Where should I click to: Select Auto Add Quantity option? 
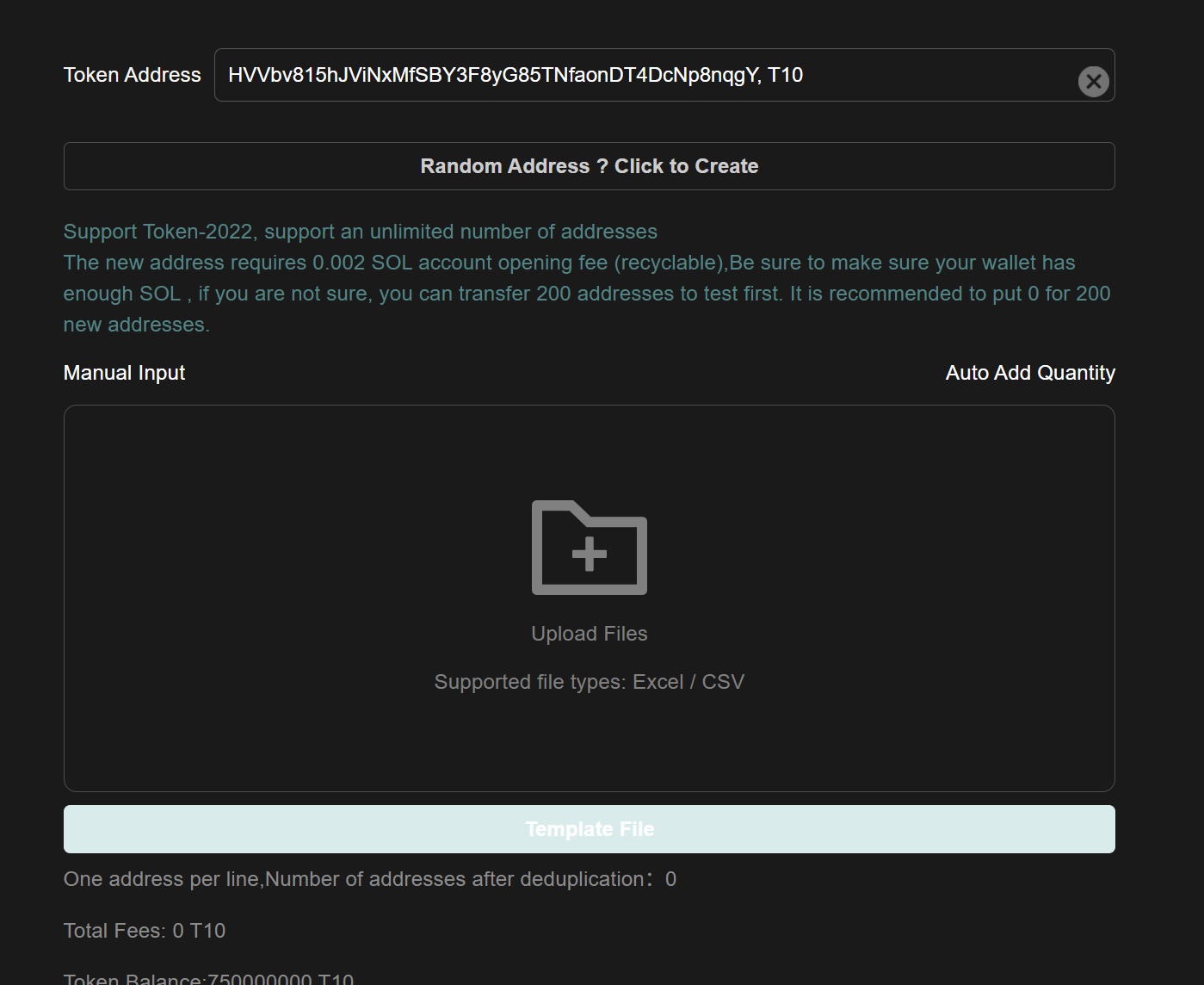point(1030,373)
